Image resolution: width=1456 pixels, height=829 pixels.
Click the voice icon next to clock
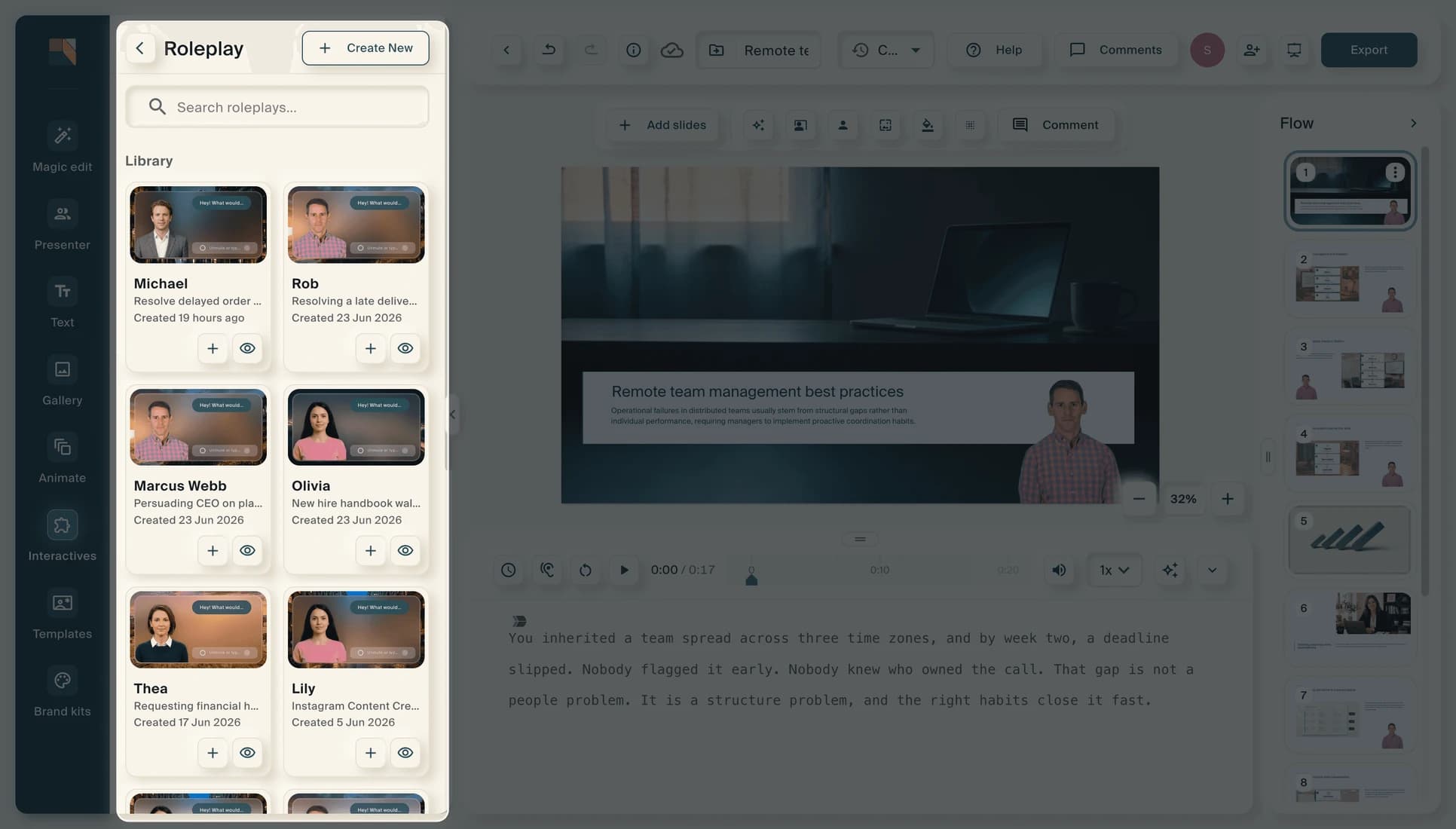(x=547, y=570)
